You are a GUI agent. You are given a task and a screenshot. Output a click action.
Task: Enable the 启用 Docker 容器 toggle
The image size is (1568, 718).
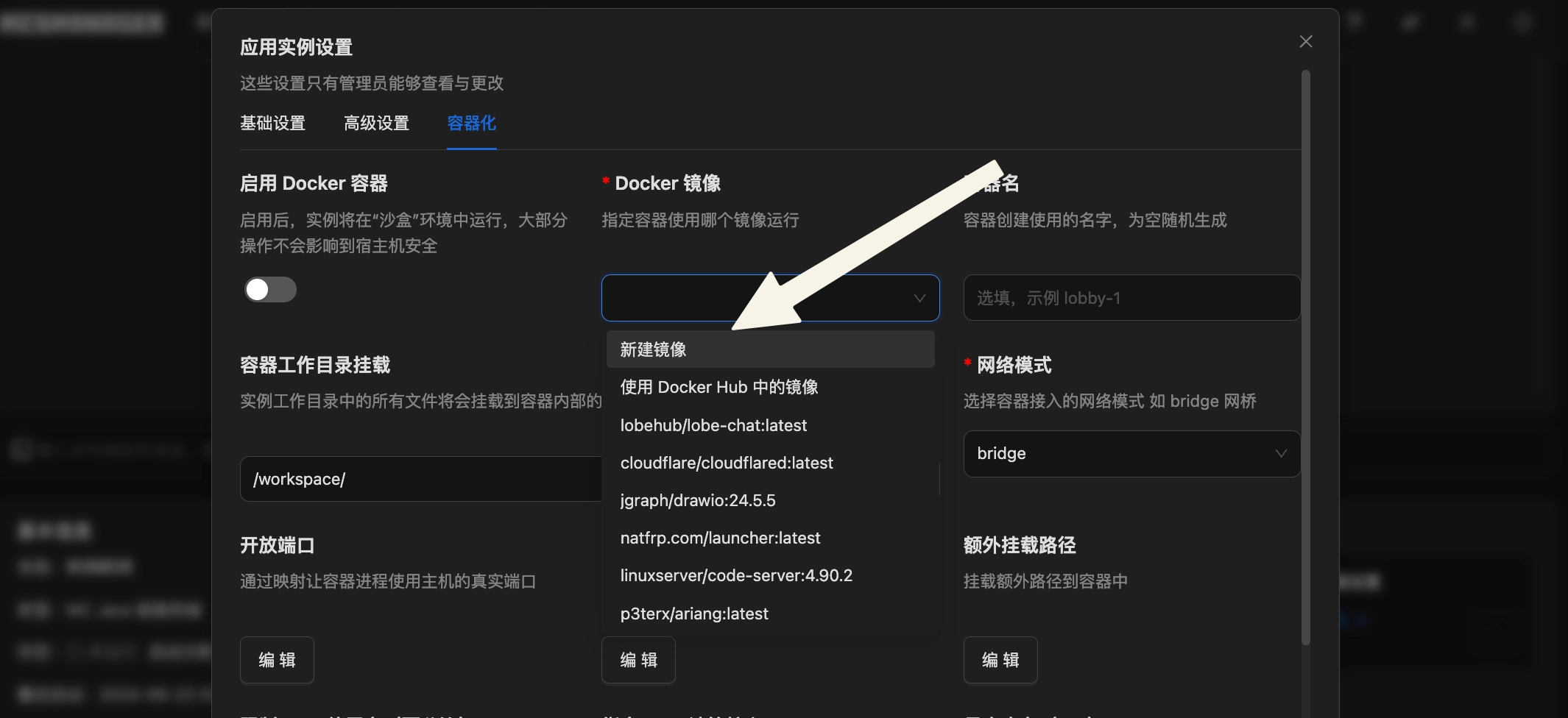point(269,290)
